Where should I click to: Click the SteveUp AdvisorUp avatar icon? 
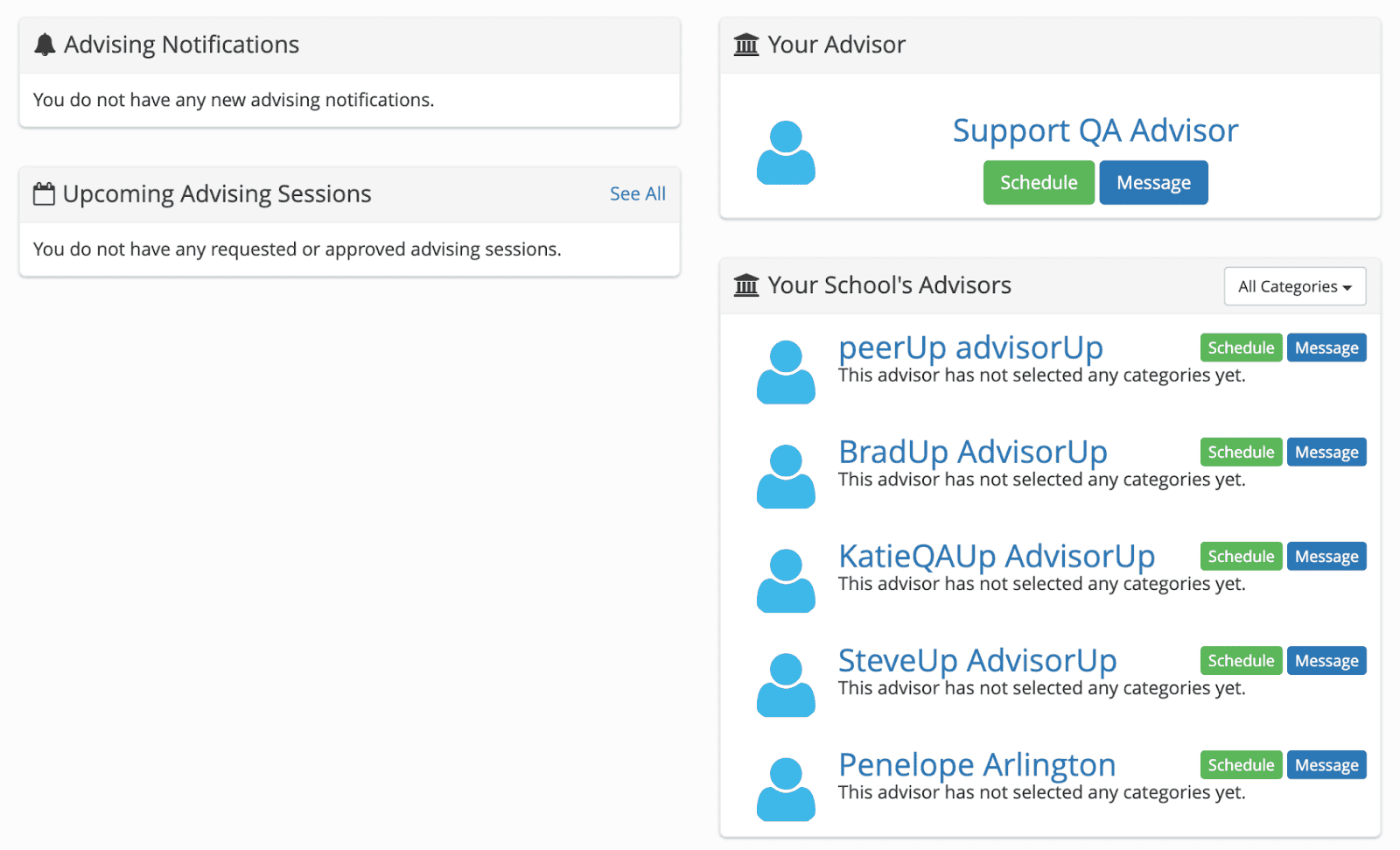click(786, 685)
